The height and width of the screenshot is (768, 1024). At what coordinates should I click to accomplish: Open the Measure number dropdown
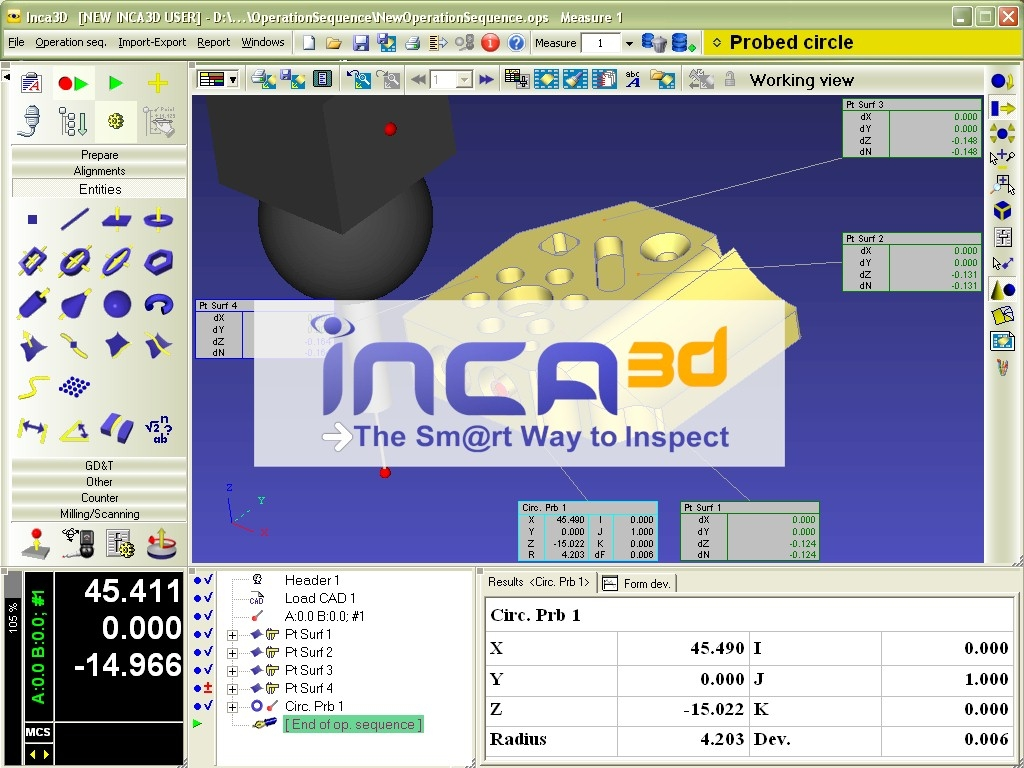coord(629,43)
